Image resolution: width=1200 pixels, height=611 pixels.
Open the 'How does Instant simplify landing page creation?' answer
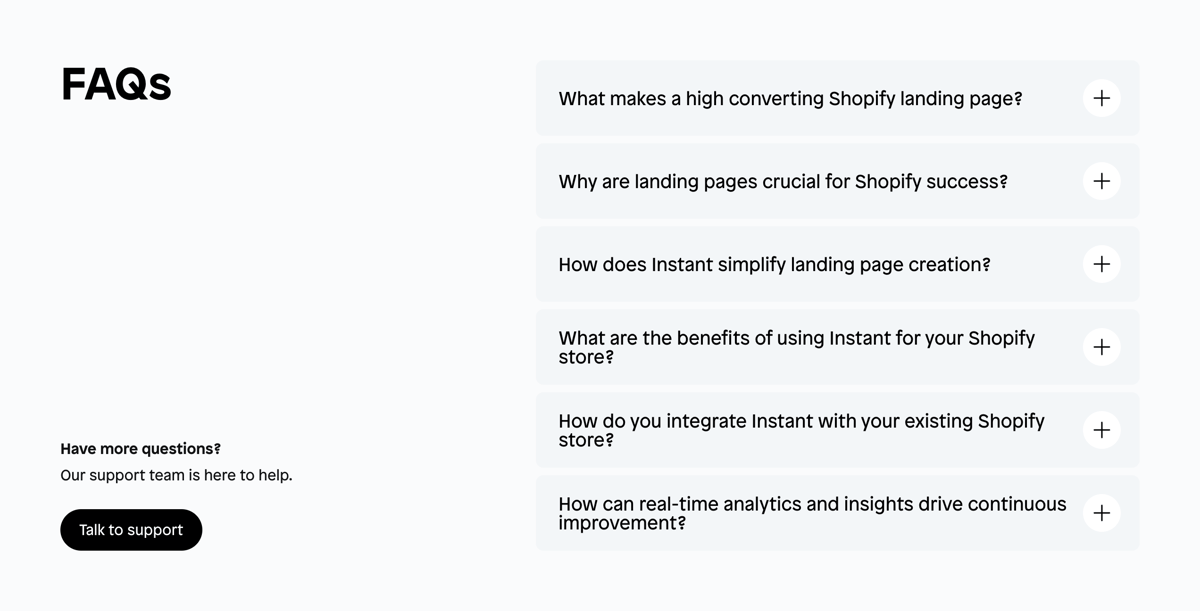tap(775, 264)
